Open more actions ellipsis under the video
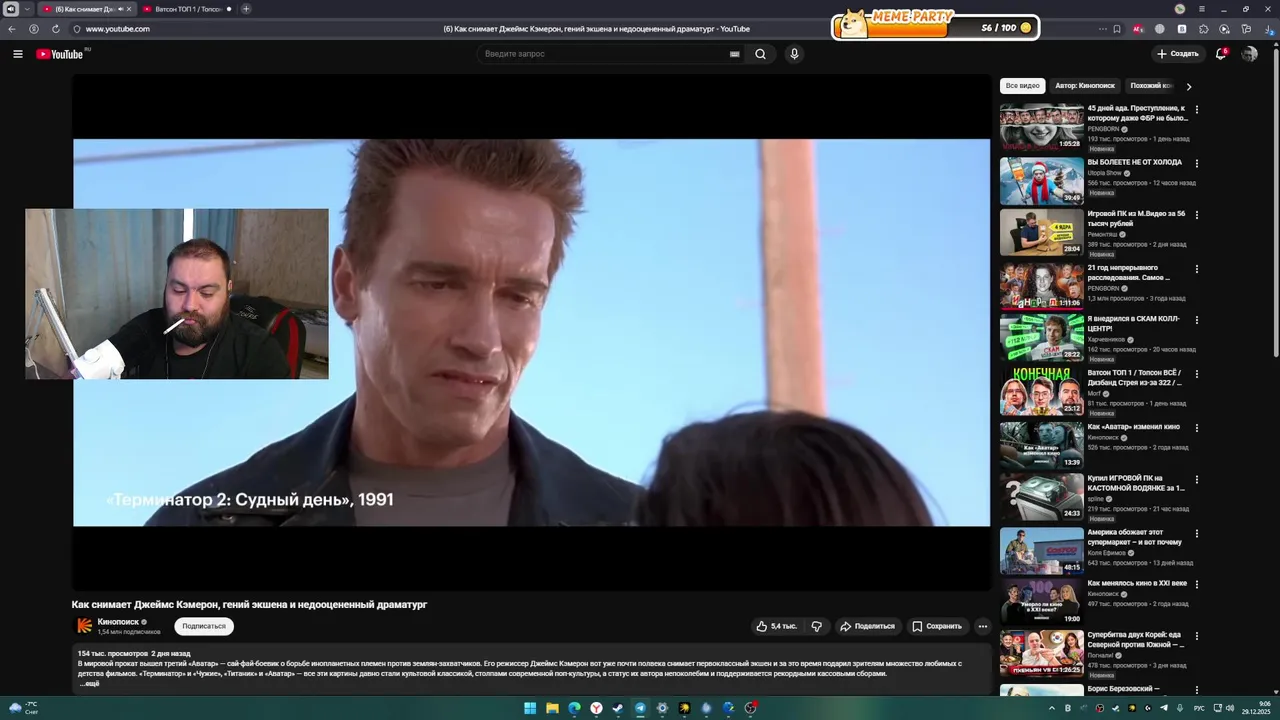Viewport: 1280px width, 720px height. tap(983, 626)
